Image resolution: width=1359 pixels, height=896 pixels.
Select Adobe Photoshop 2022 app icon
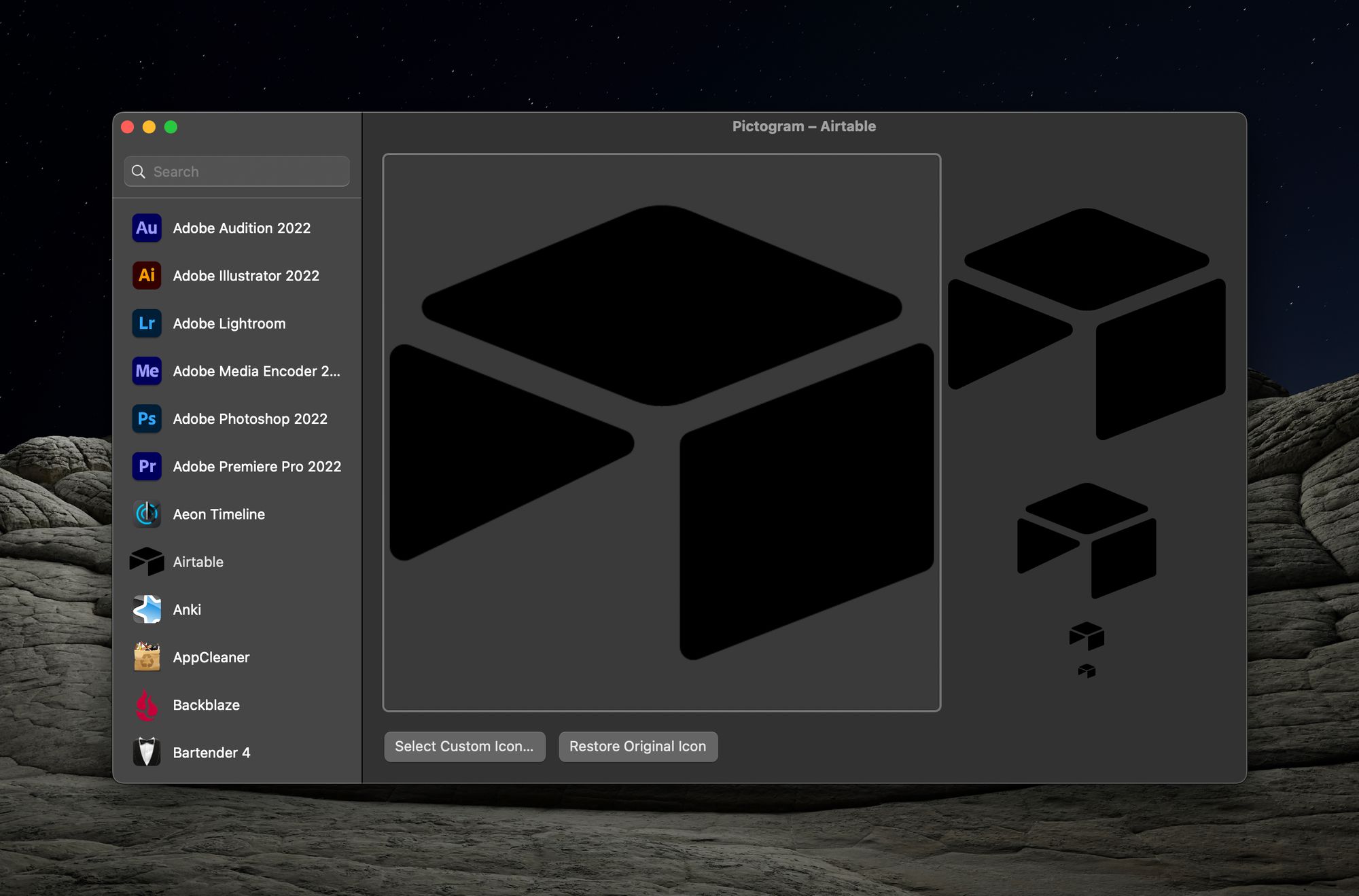coord(146,419)
